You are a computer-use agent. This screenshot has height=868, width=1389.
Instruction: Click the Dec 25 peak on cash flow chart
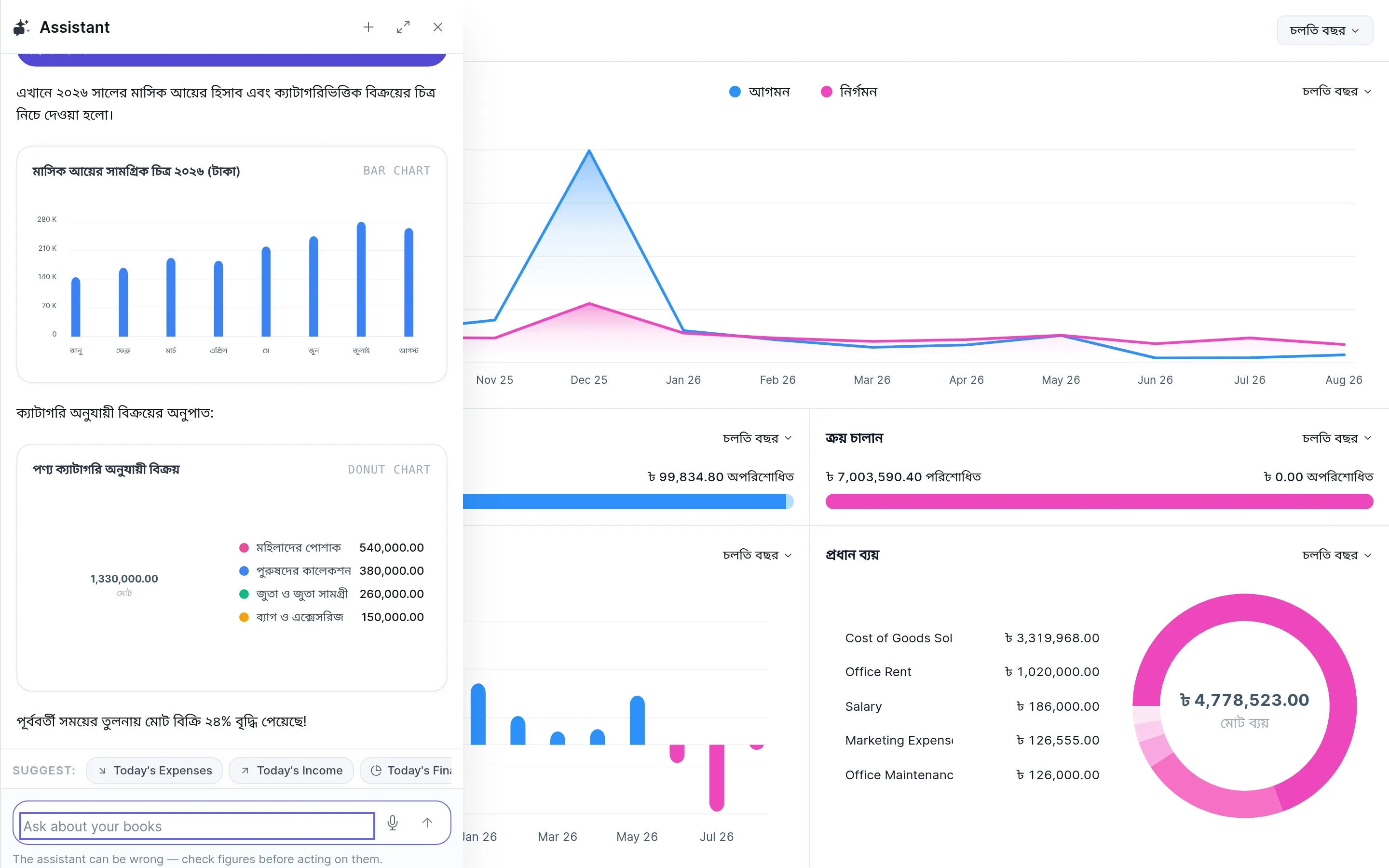(589, 151)
